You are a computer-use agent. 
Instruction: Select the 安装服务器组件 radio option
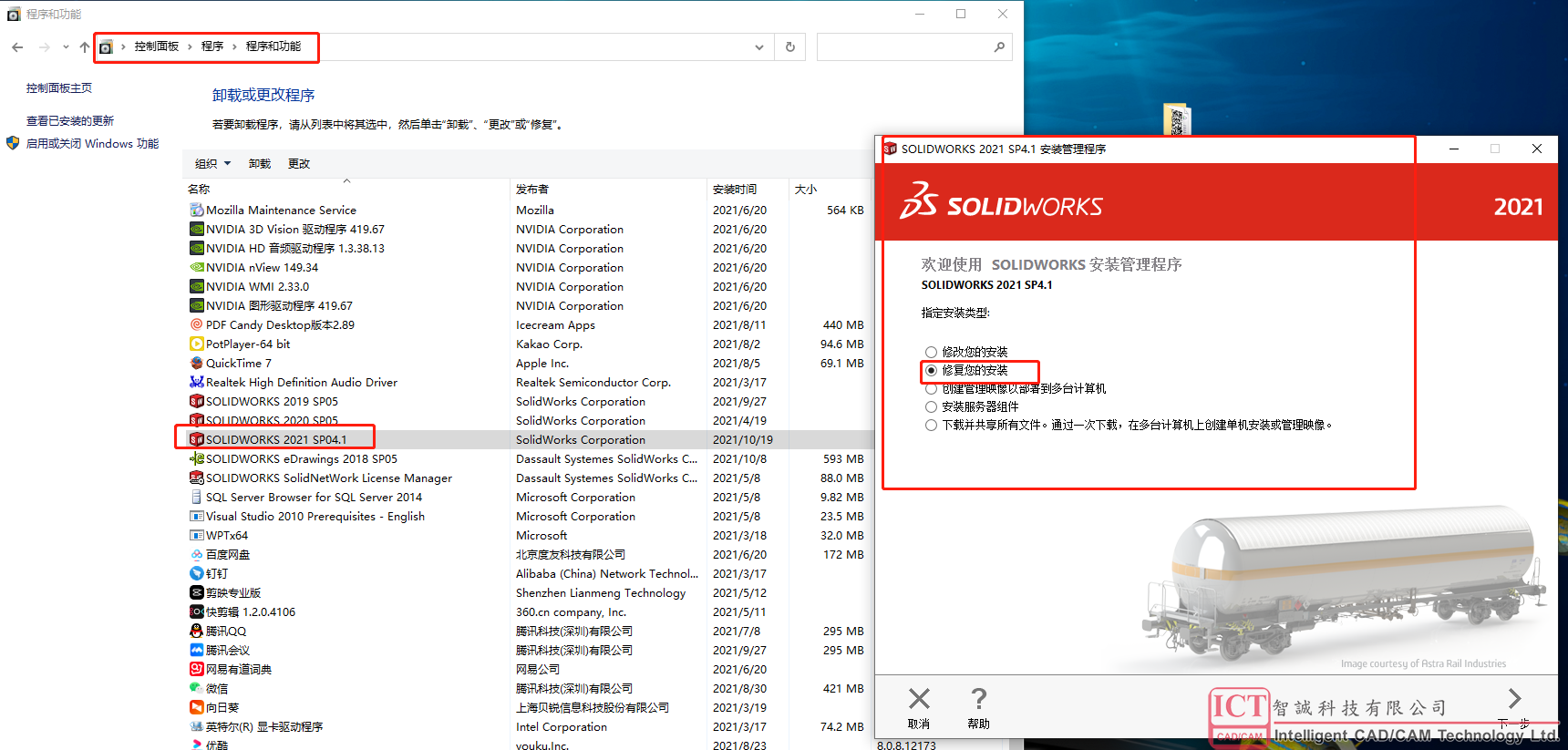pos(931,406)
